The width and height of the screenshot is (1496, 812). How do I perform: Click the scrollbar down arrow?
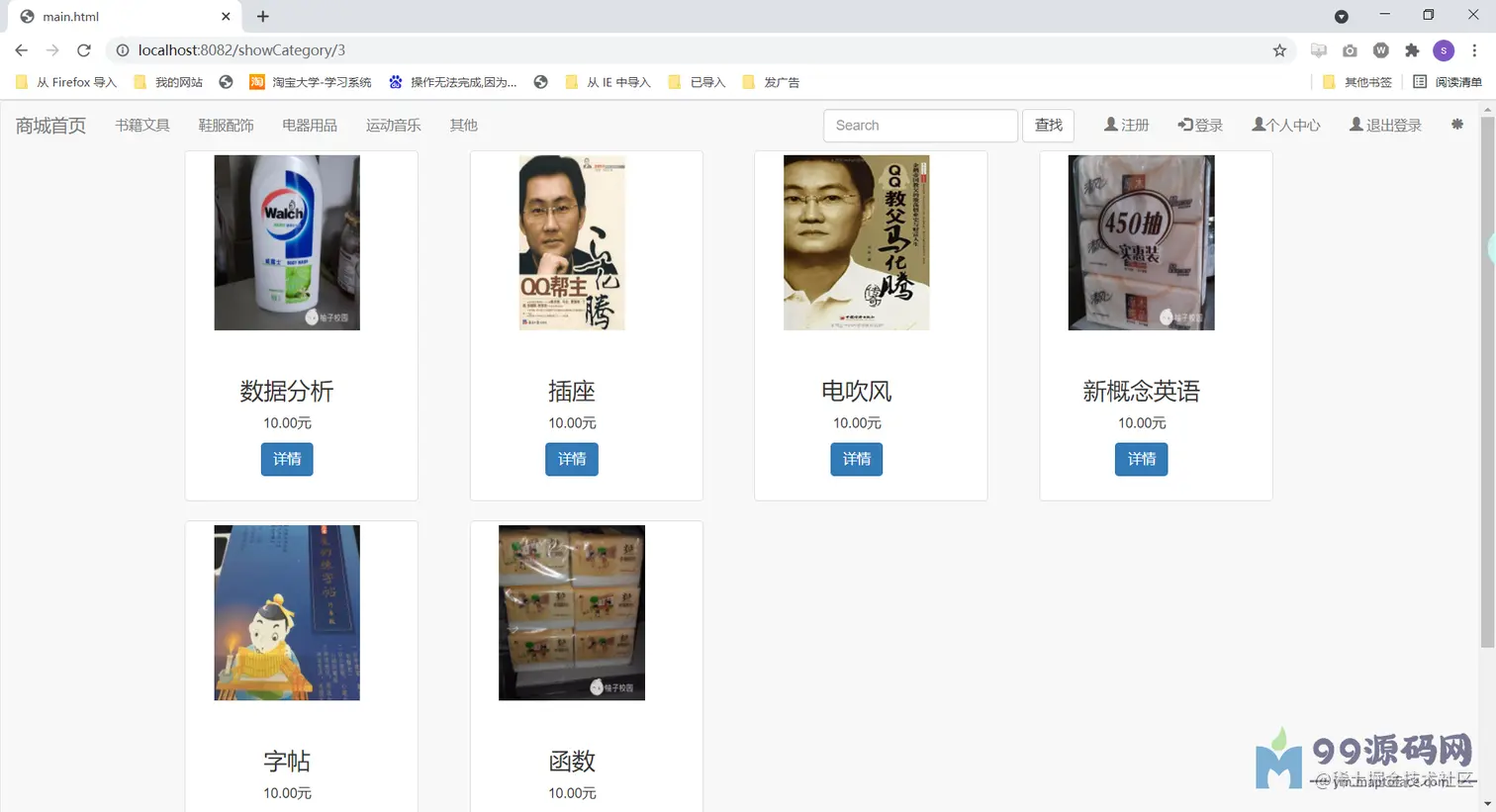click(x=1487, y=804)
